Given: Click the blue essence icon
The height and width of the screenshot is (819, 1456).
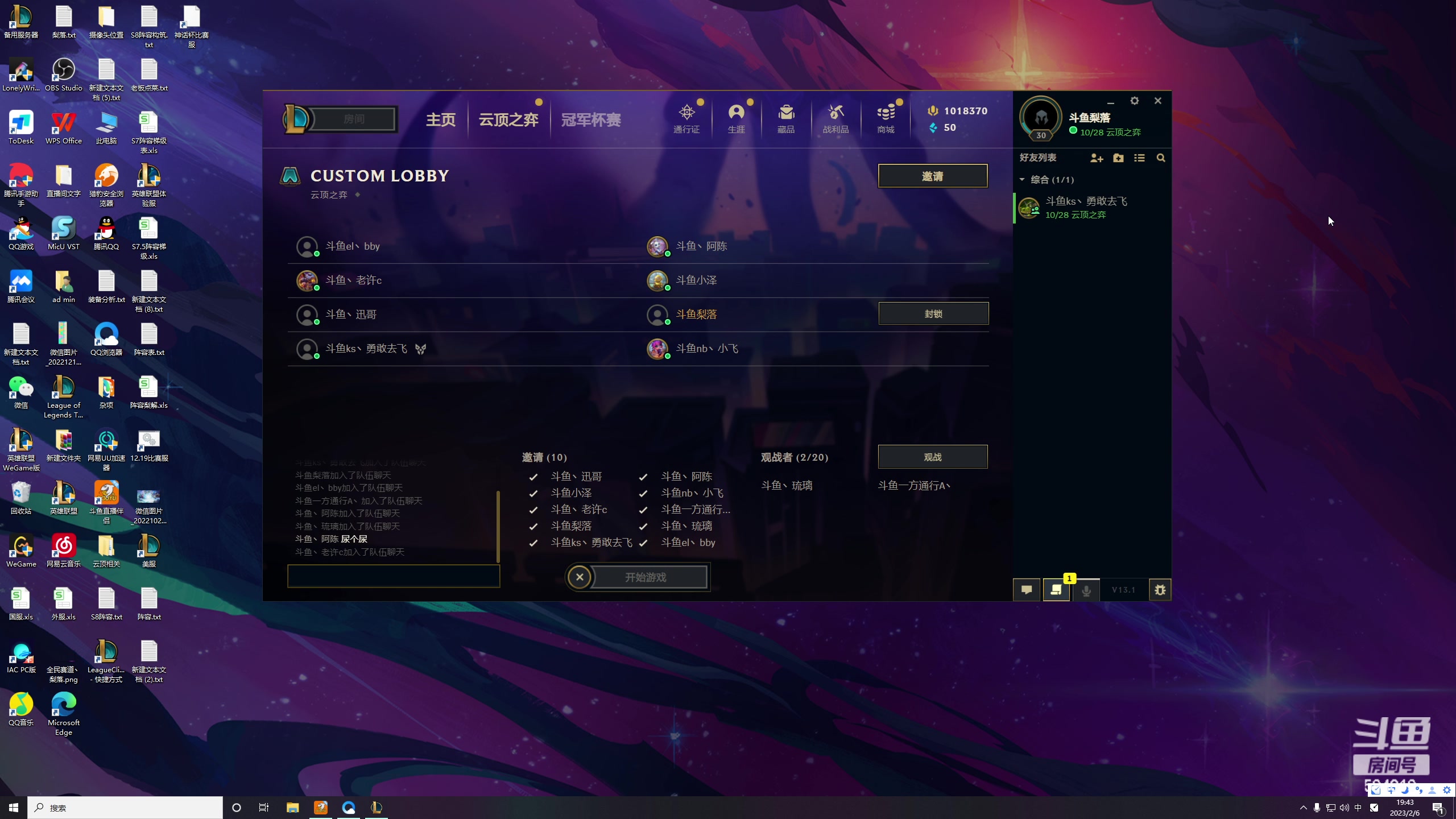Looking at the screenshot, I should coord(933,128).
